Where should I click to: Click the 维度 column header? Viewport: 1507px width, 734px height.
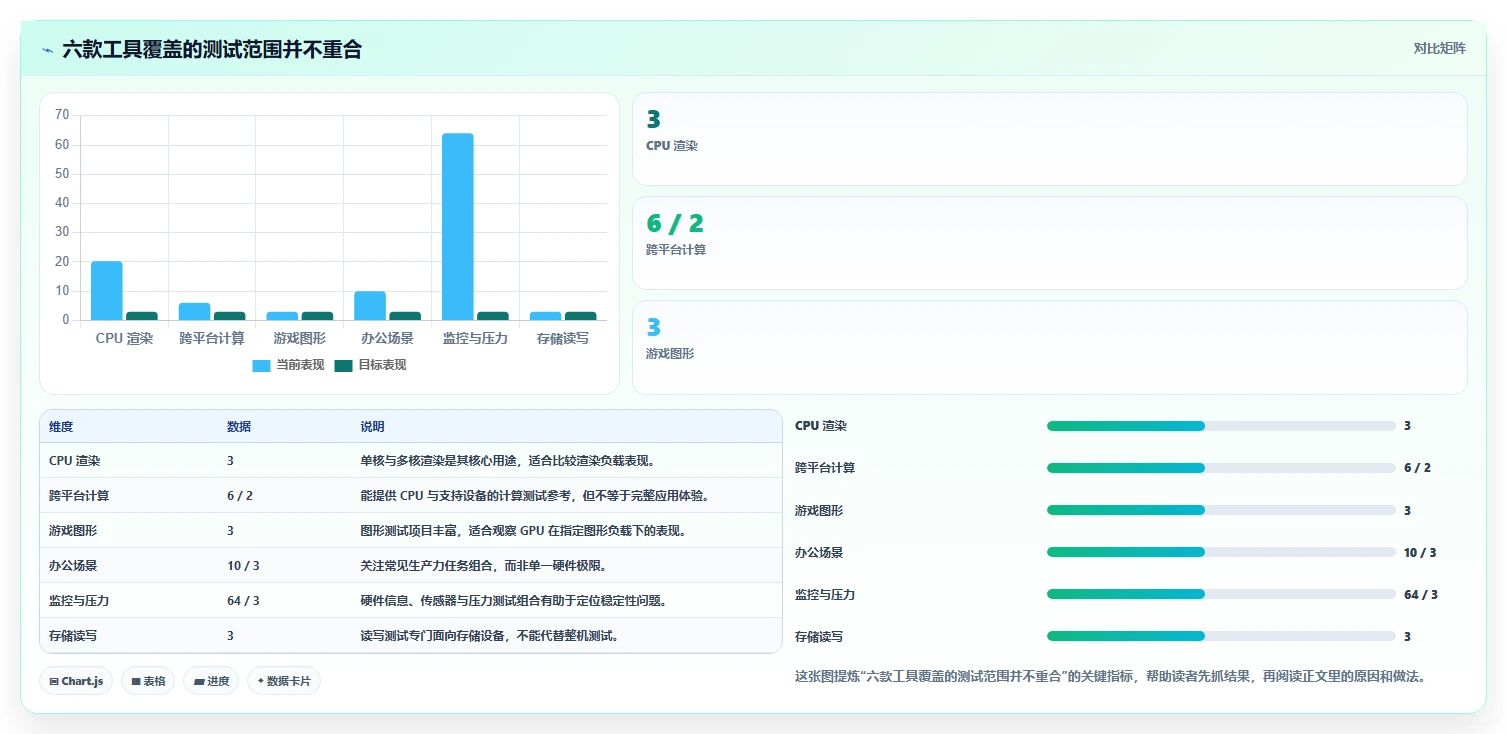[61, 427]
